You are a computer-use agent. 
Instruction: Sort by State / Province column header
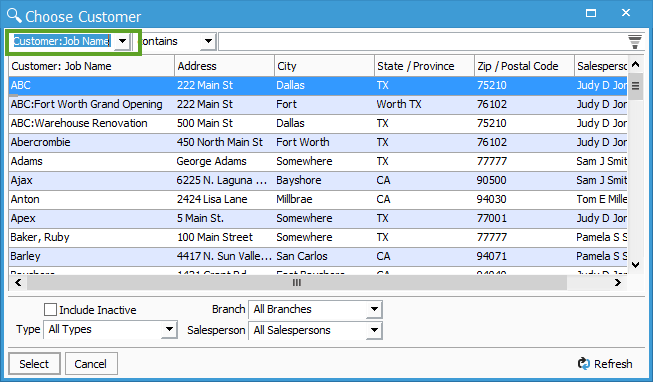click(424, 66)
